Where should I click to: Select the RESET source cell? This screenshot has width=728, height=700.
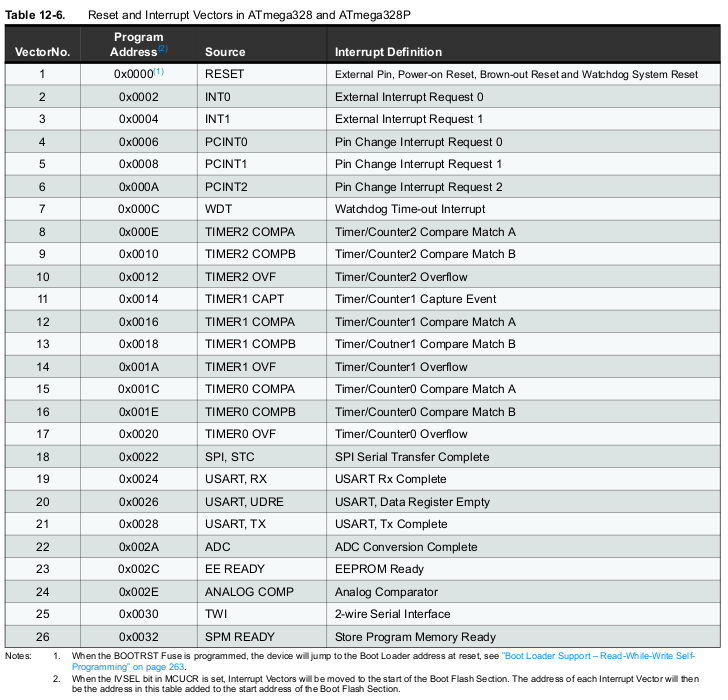coord(224,75)
